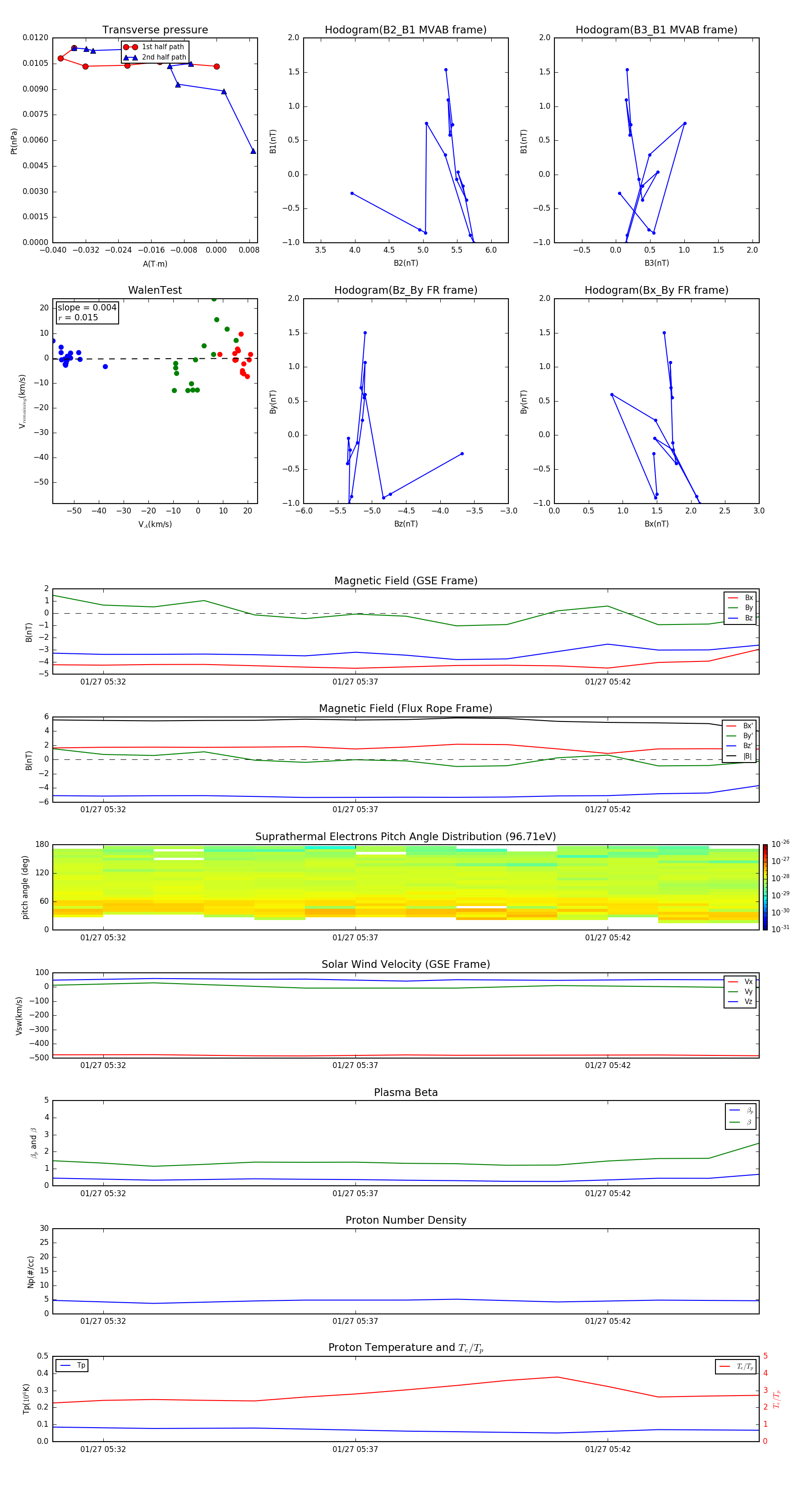Viewport: 812px width, 1489px height.
Task: Select the 'slope = 0.004' annotation
Action: click(x=87, y=308)
